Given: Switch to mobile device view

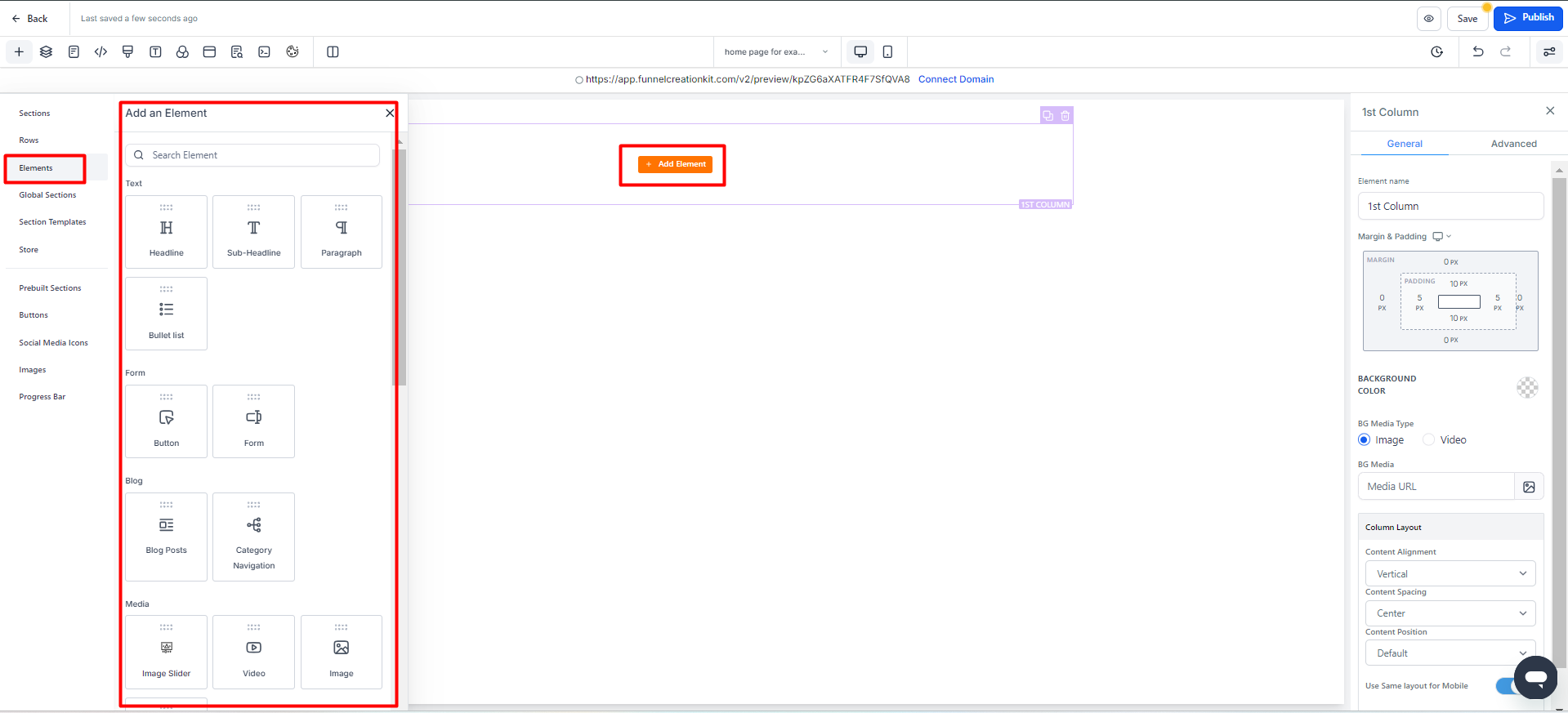Looking at the screenshot, I should click(x=887, y=51).
